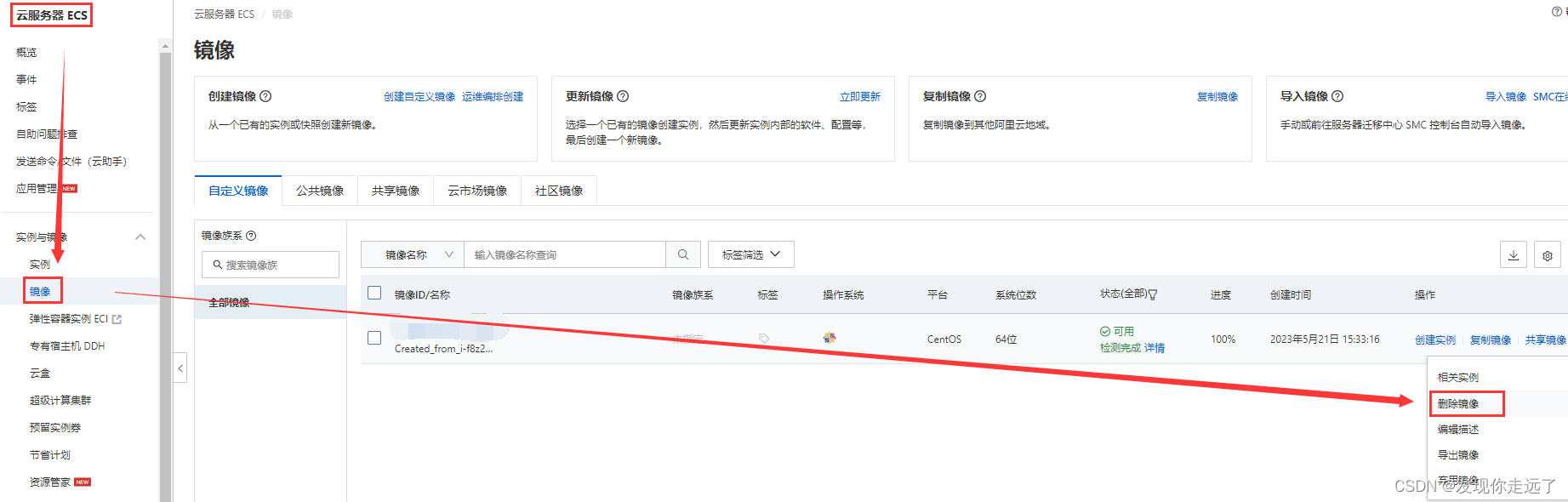Click the tag icon in the image row
The height and width of the screenshot is (502, 1568).
[x=764, y=339]
